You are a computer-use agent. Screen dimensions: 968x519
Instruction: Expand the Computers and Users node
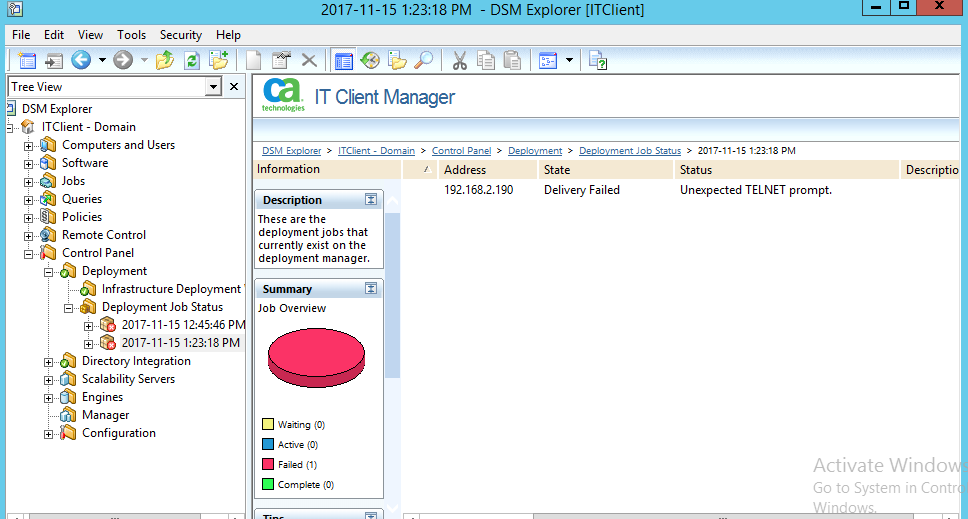[x=28, y=146]
